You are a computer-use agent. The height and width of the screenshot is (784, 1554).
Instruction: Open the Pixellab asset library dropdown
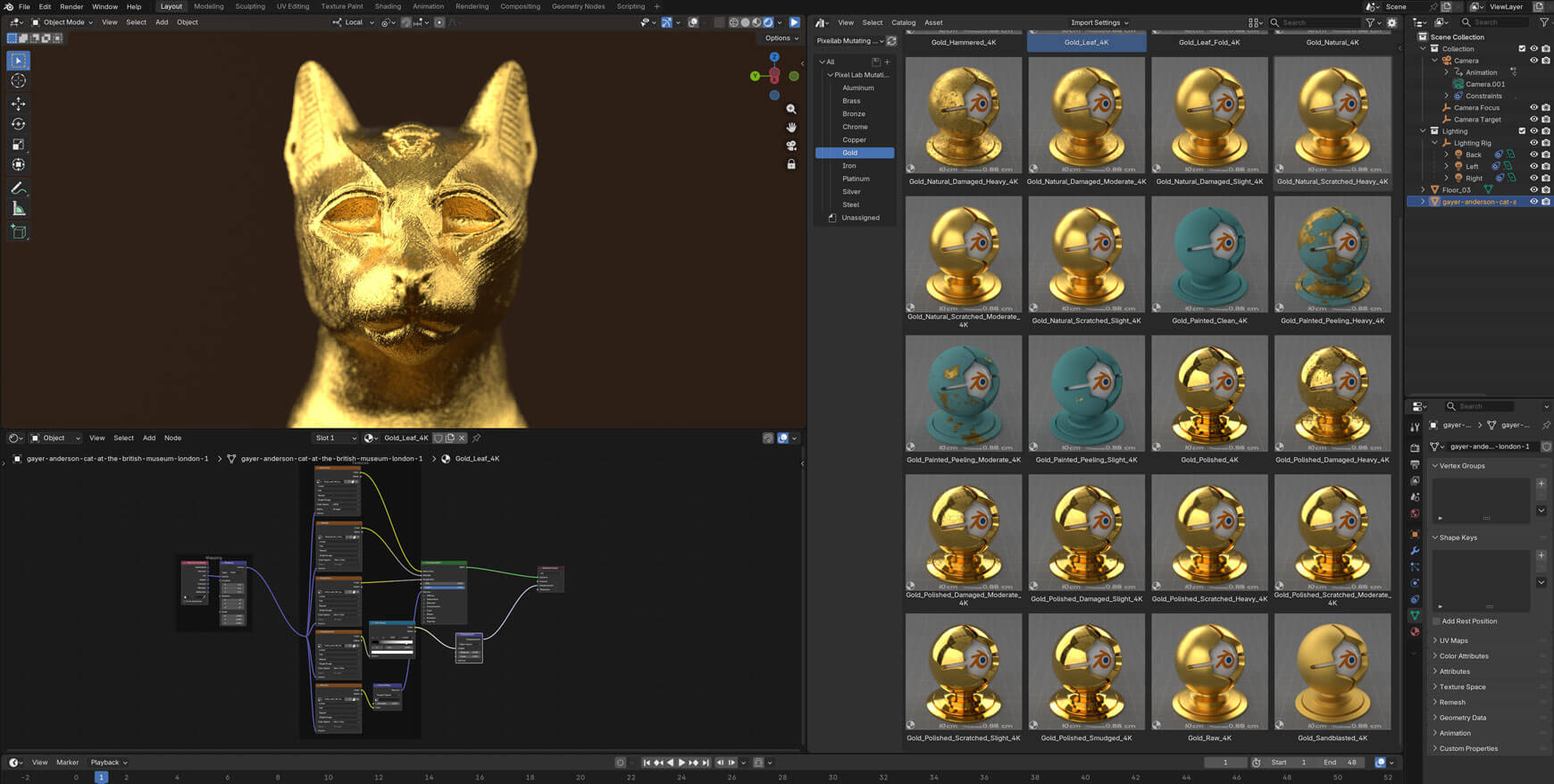tap(848, 41)
